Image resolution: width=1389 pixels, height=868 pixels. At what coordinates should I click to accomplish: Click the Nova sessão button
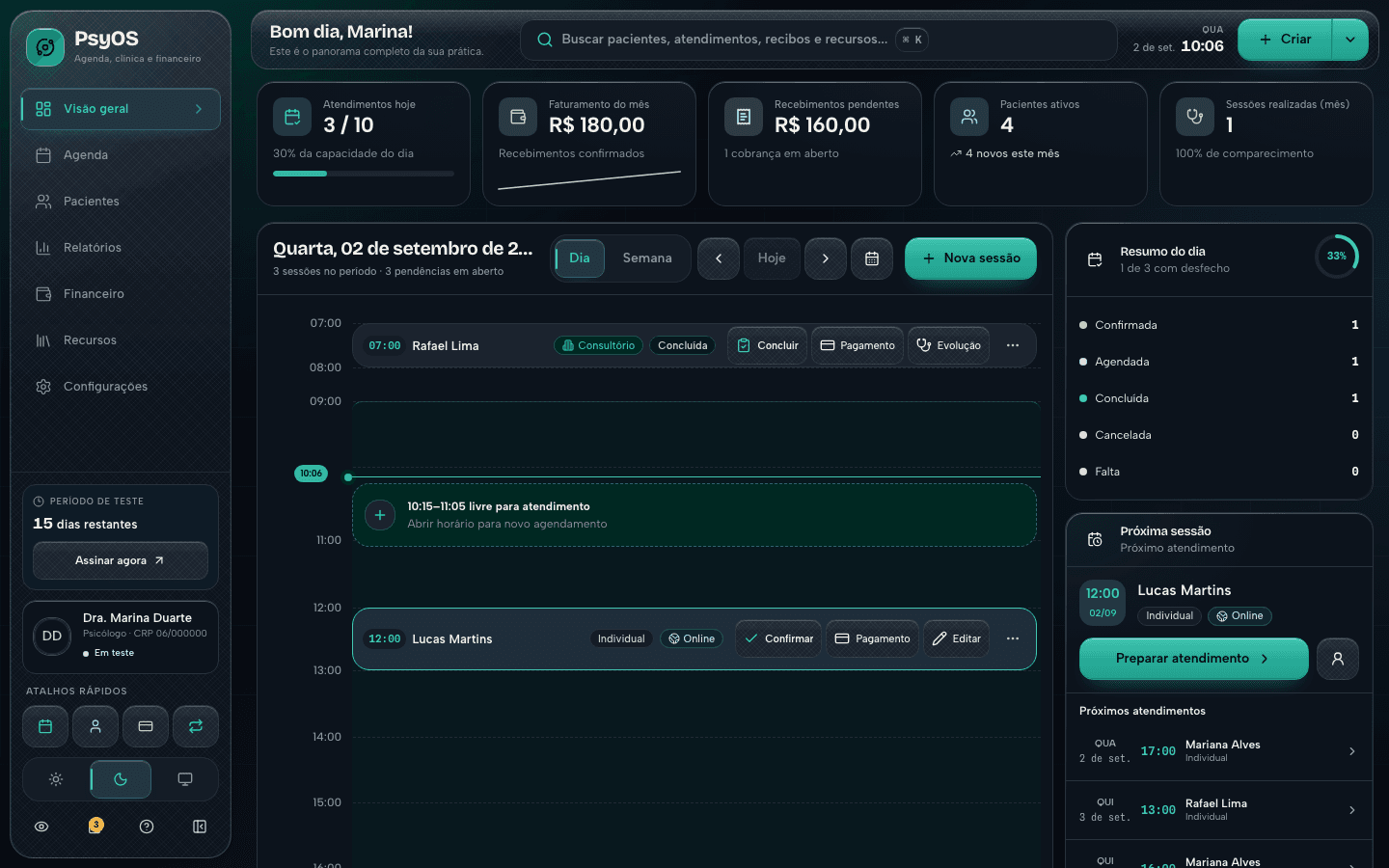point(970,258)
